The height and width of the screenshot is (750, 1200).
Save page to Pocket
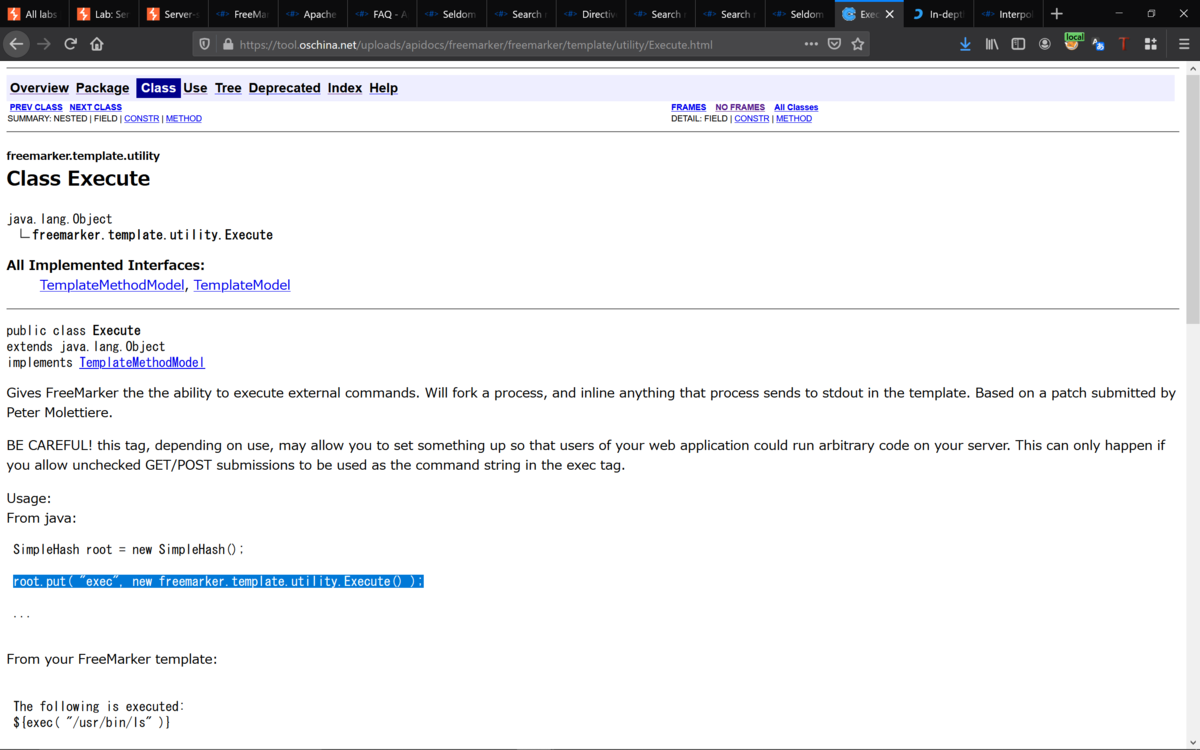click(834, 44)
